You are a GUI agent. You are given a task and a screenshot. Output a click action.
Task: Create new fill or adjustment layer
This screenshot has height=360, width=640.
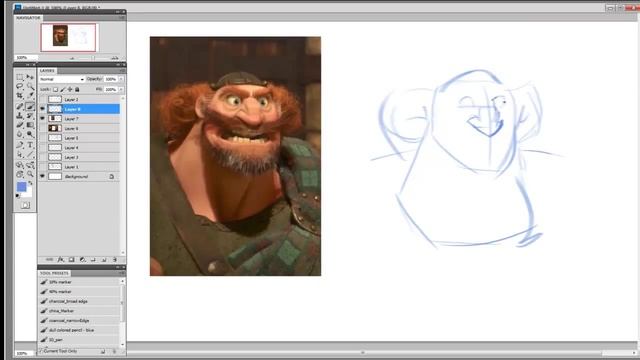82,260
